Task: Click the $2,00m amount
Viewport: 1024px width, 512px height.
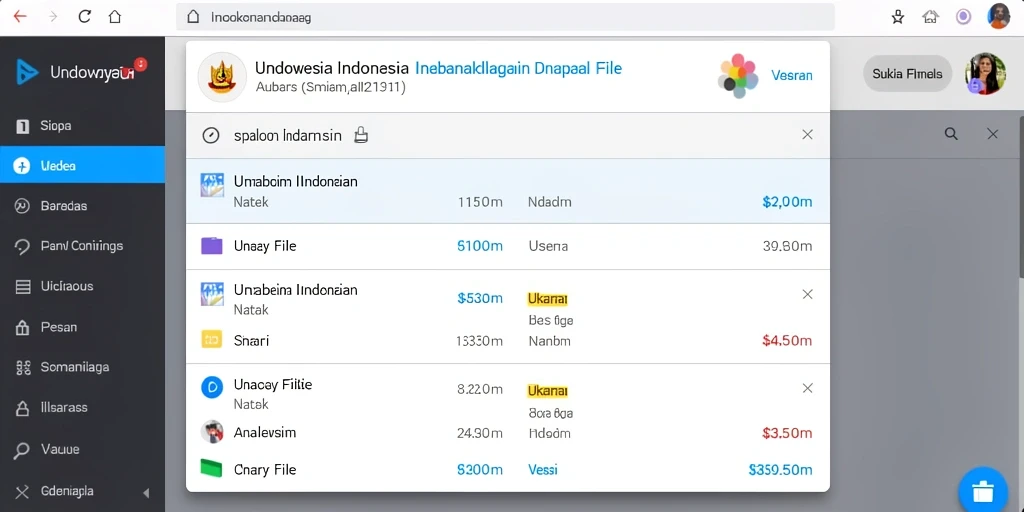Action: [x=787, y=202]
